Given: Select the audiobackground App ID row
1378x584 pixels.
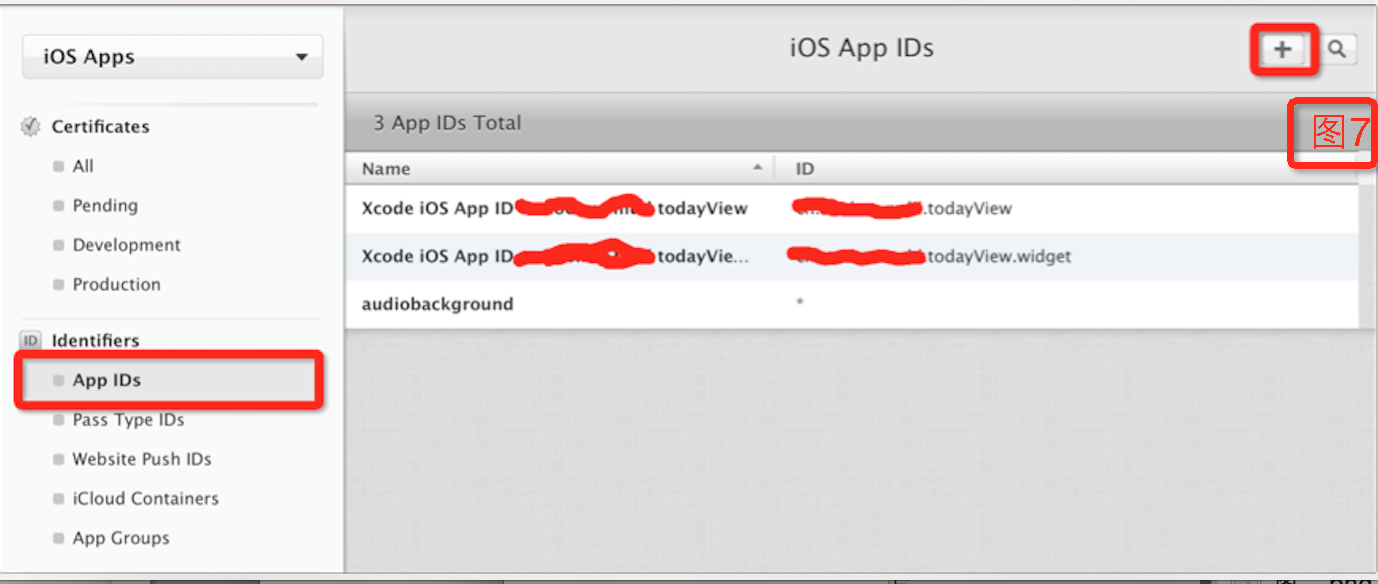Looking at the screenshot, I should click(852, 304).
